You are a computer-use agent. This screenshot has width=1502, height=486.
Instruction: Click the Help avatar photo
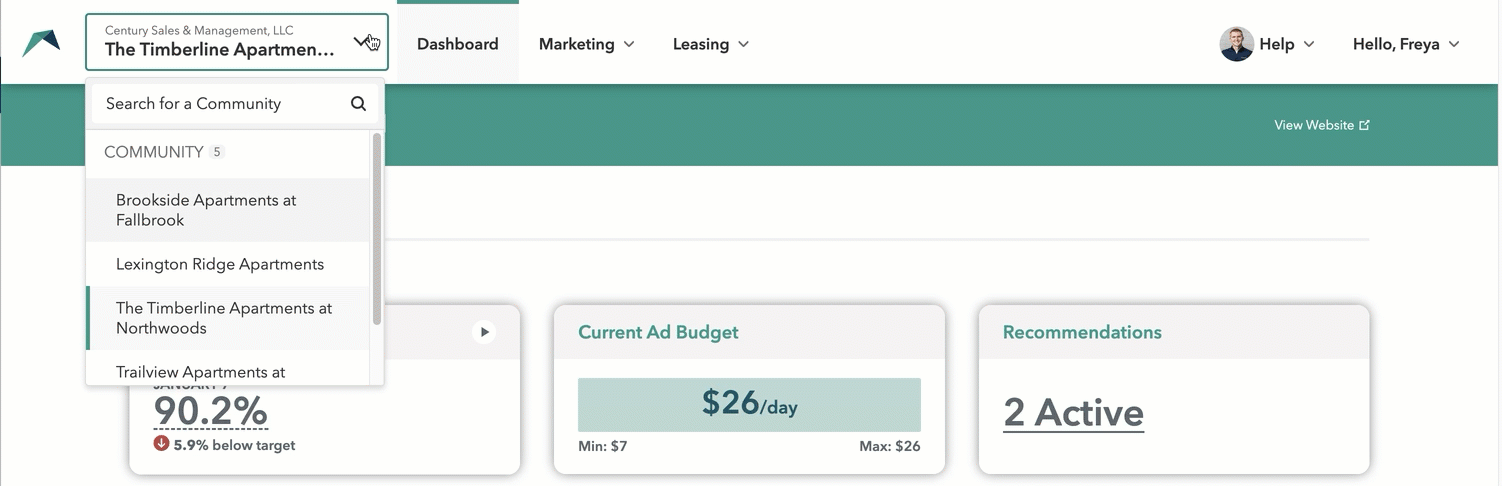(x=1236, y=44)
